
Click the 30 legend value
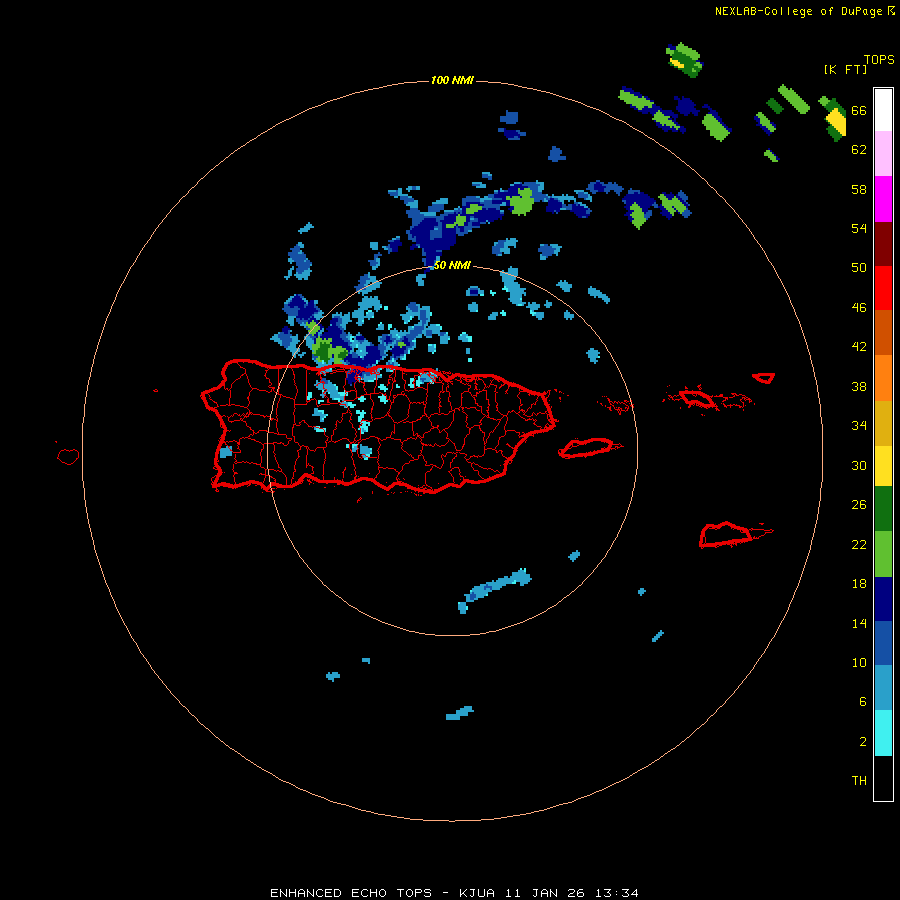pyautogui.click(x=859, y=465)
